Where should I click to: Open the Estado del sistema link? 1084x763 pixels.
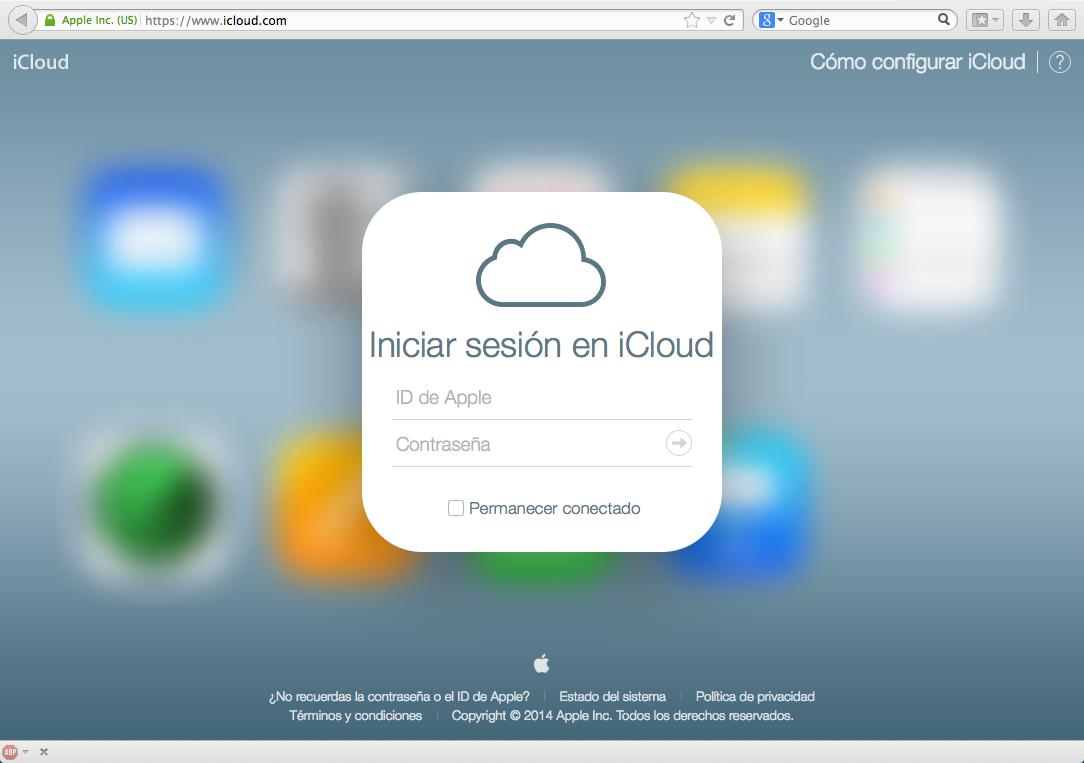click(613, 696)
